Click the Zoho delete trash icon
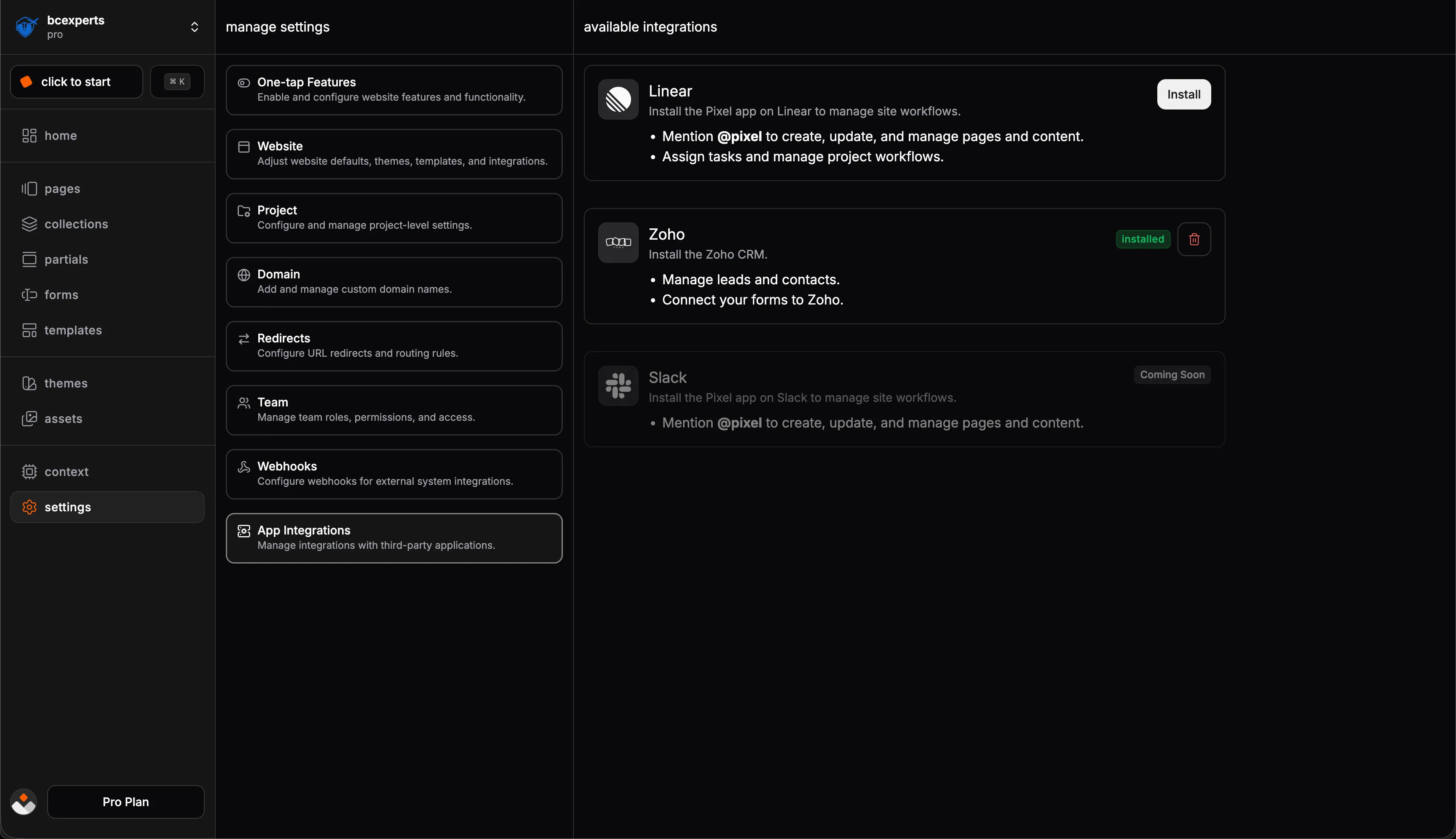 pos(1194,239)
